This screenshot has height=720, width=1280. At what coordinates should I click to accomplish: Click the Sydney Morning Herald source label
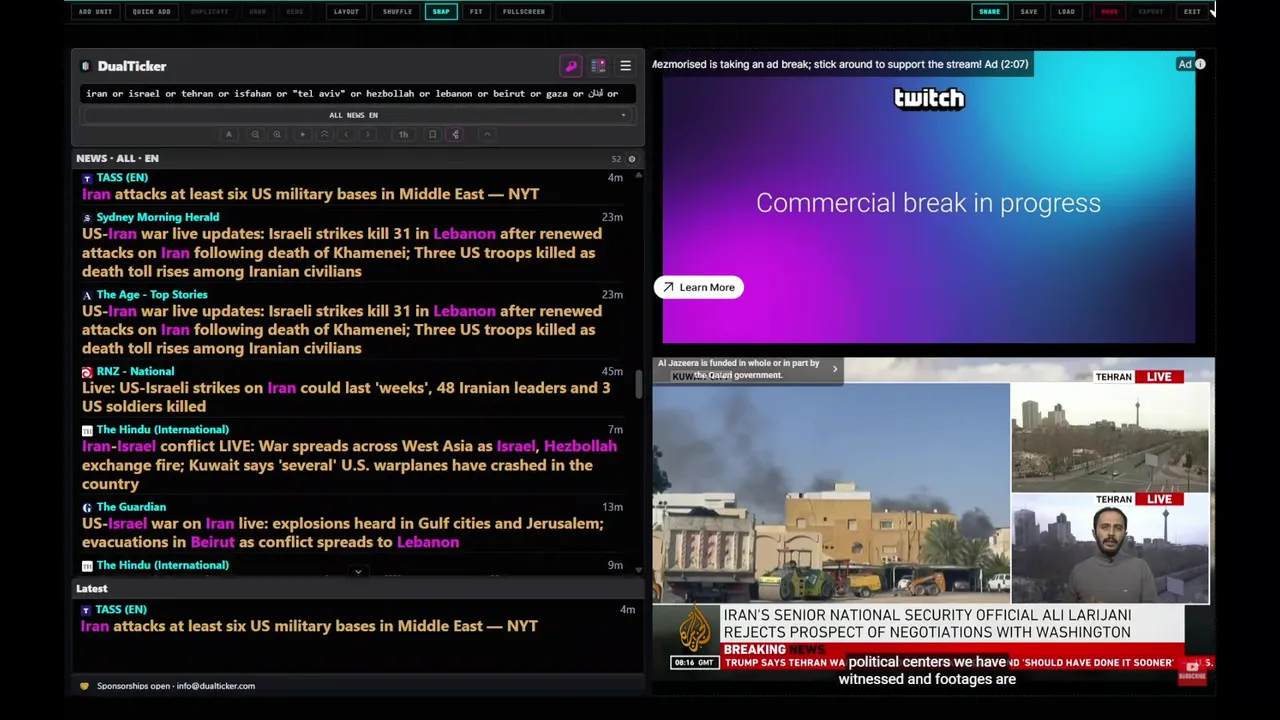tap(157, 217)
